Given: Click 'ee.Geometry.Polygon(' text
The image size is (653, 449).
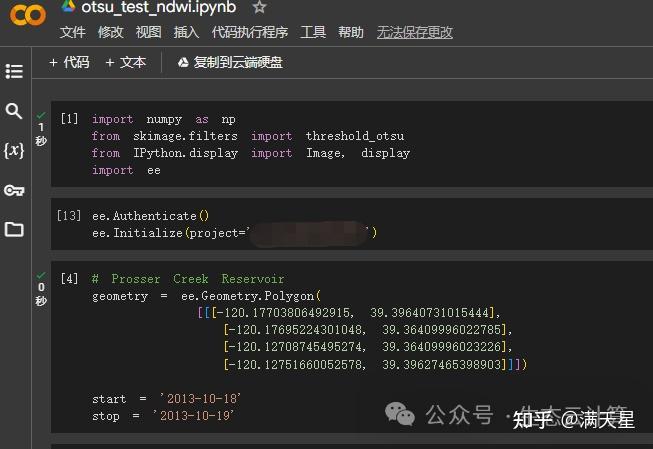Looking at the screenshot, I should (251, 296).
